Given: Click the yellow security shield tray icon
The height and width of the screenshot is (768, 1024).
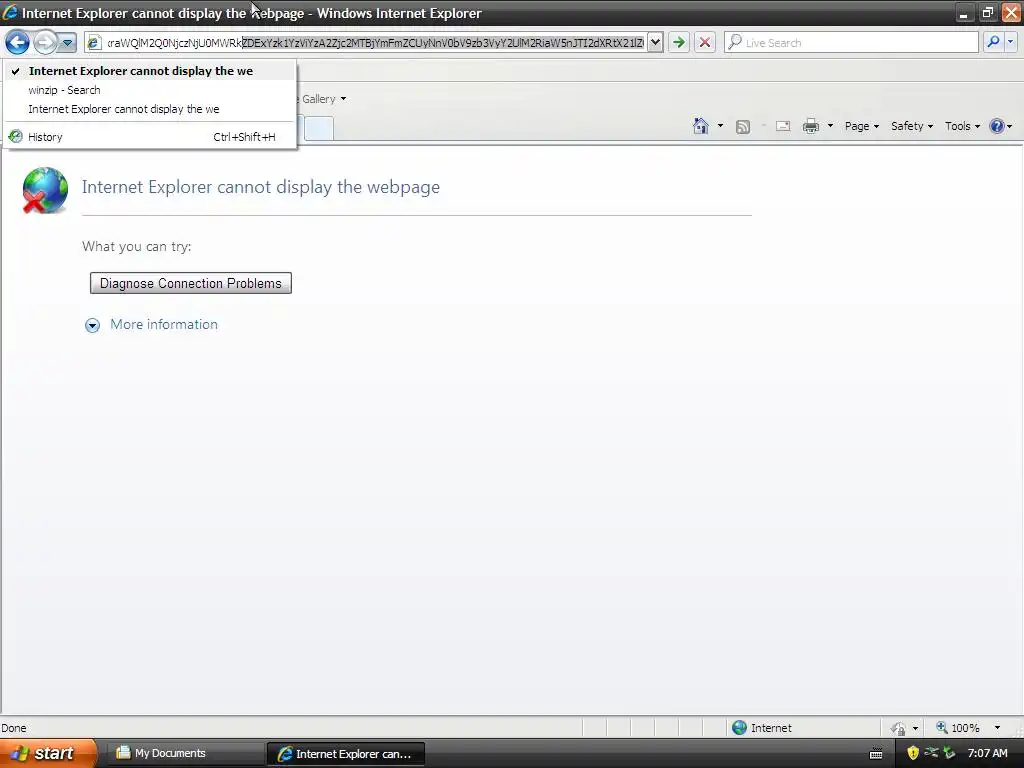Looking at the screenshot, I should coord(913,753).
